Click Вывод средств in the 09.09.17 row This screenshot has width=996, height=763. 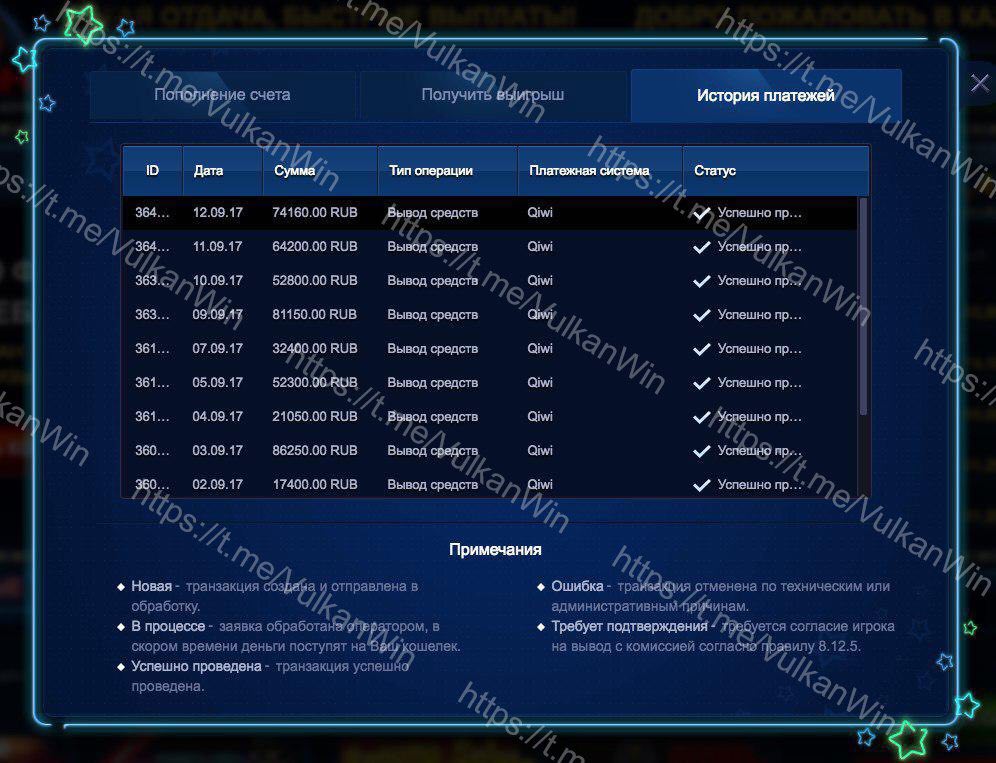click(x=433, y=314)
